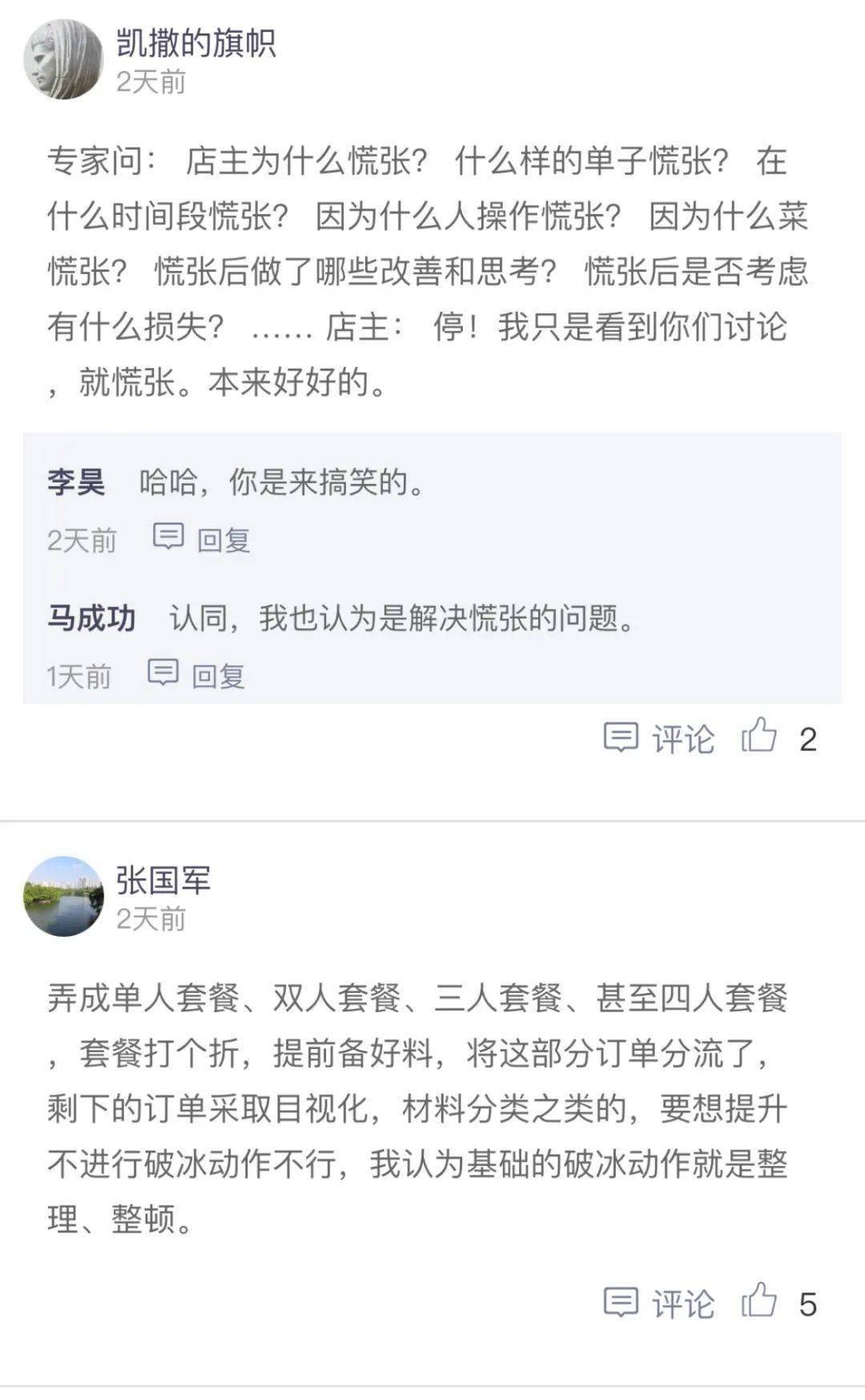The image size is (865, 1400).
Task: Click the comment icon under 凯撒的旗帜's post
Action: pos(620,737)
